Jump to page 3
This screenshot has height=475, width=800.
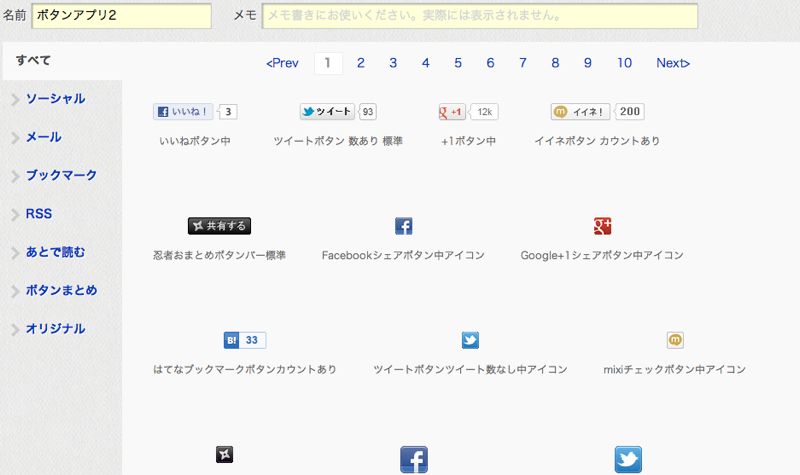tap(393, 63)
